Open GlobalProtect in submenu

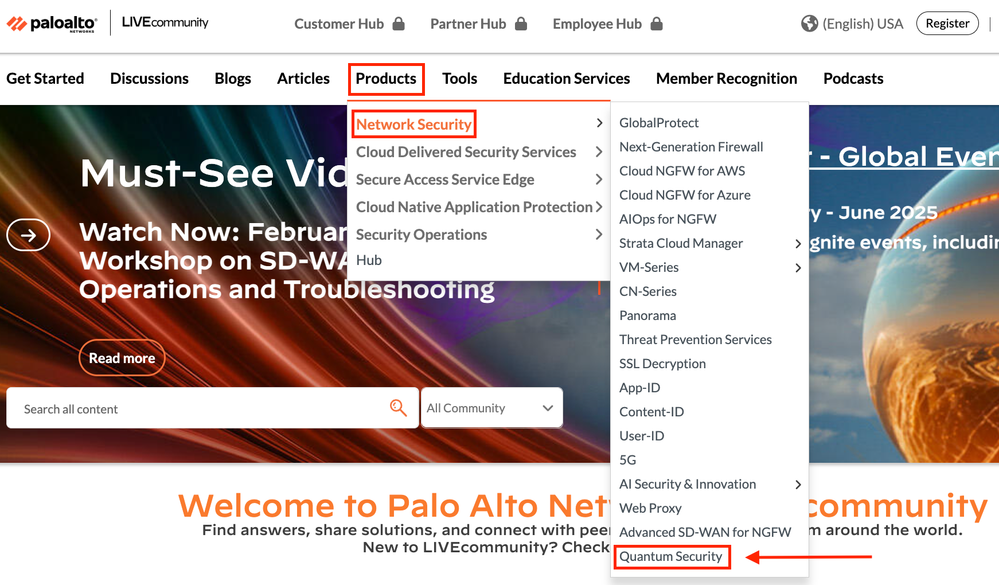tap(659, 122)
